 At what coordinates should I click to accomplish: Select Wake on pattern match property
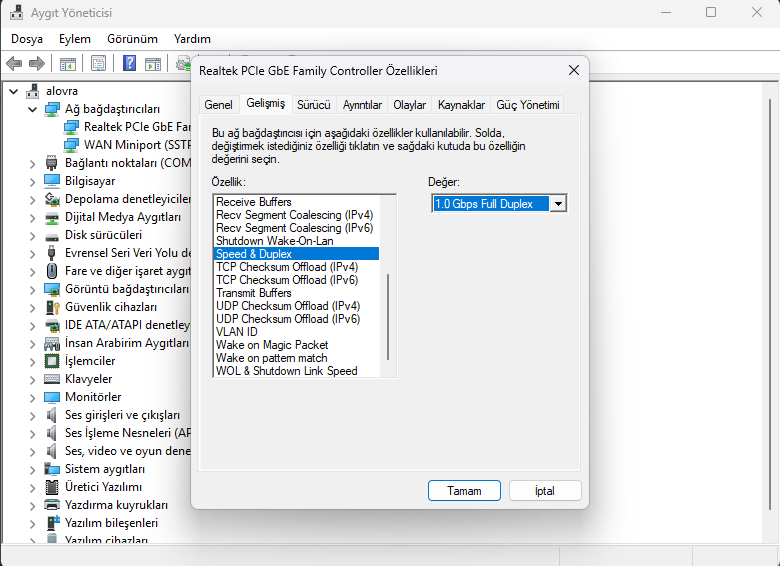(296, 358)
